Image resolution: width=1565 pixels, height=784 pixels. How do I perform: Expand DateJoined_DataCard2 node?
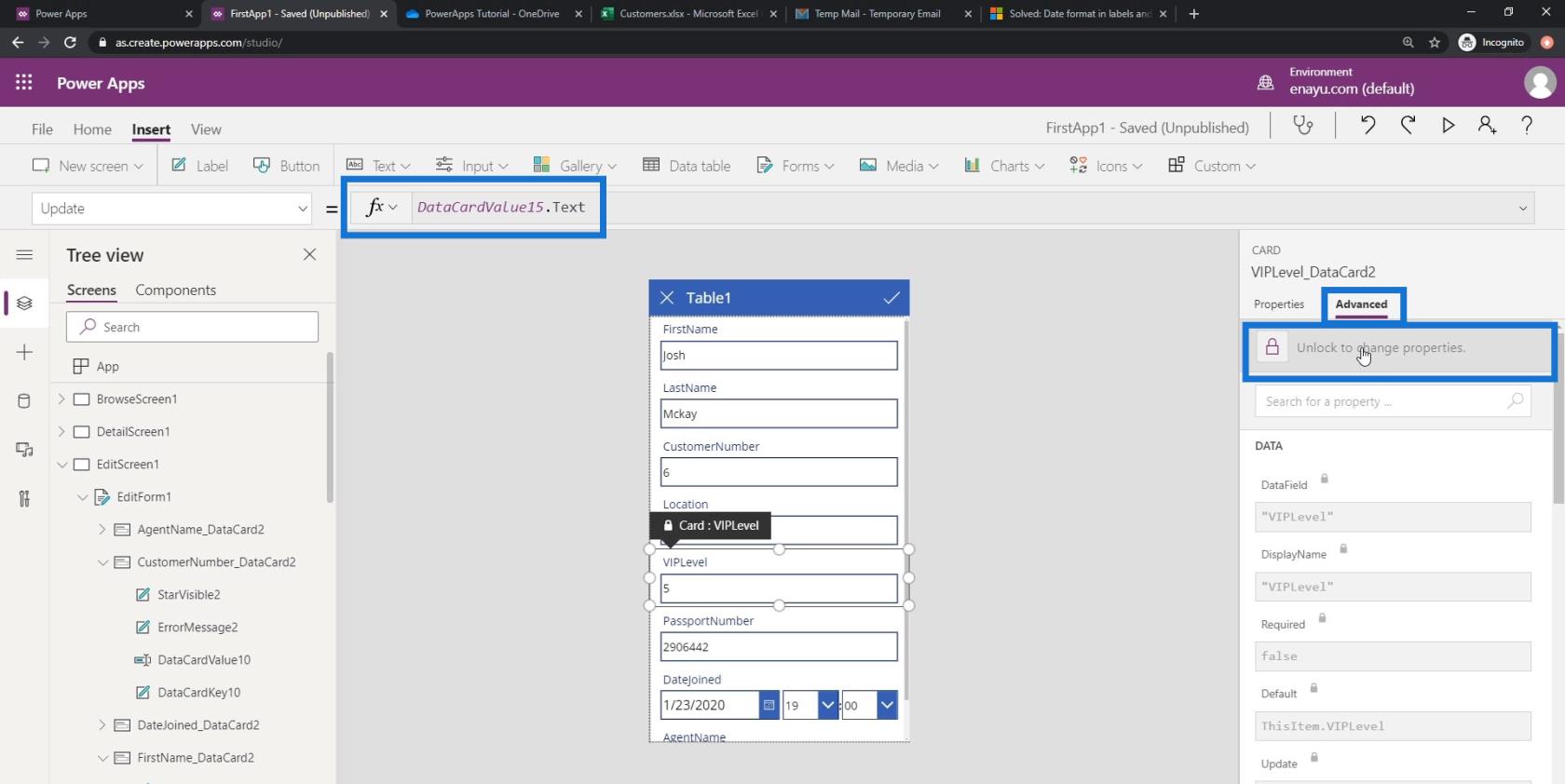click(x=102, y=724)
